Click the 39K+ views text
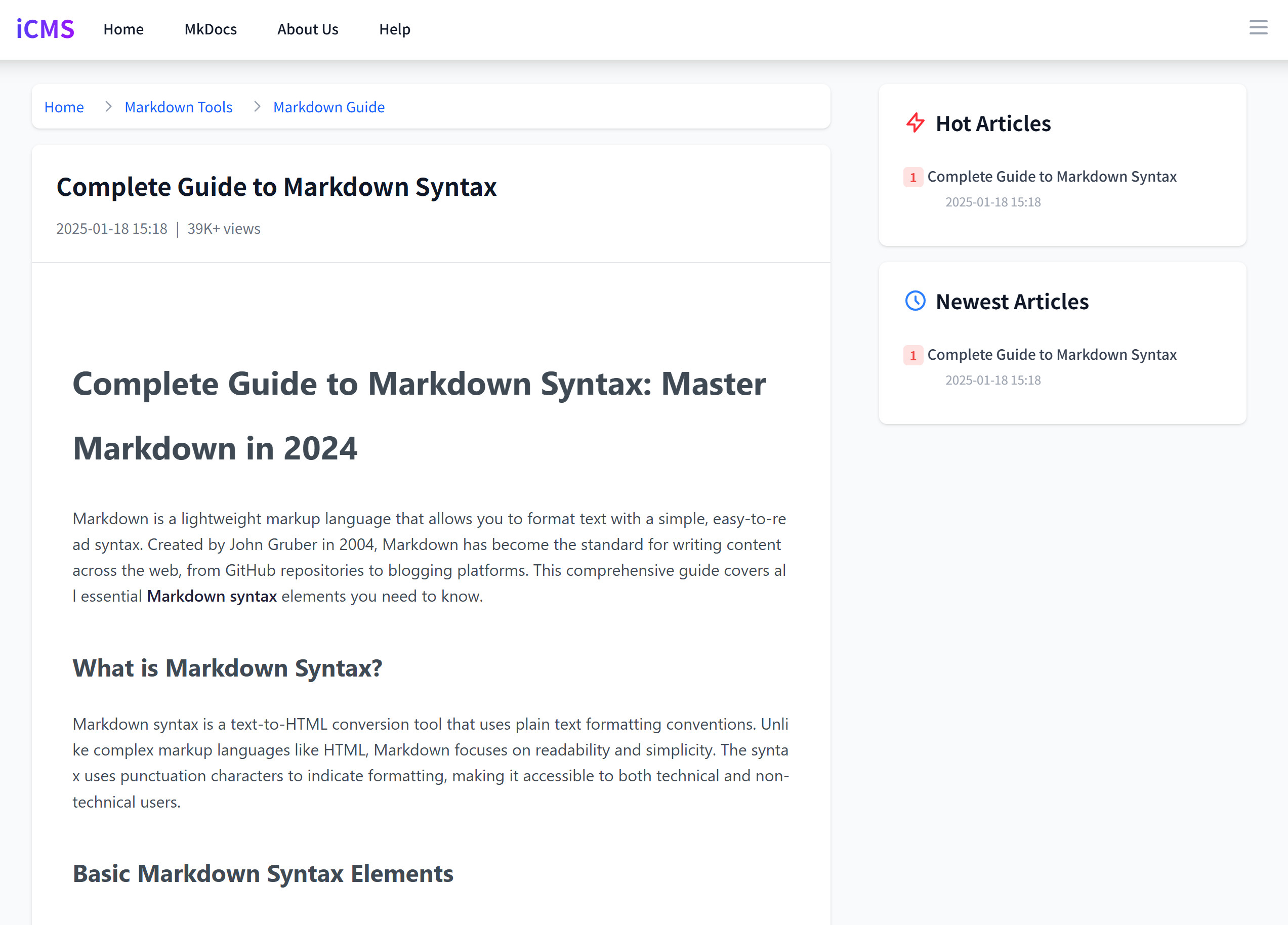This screenshot has height=925, width=1288. [x=224, y=228]
